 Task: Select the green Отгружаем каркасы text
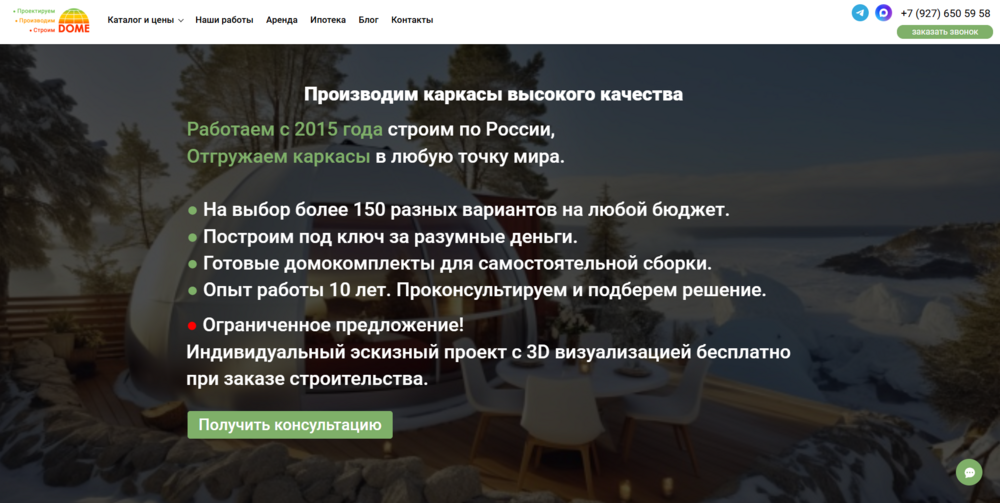click(279, 156)
